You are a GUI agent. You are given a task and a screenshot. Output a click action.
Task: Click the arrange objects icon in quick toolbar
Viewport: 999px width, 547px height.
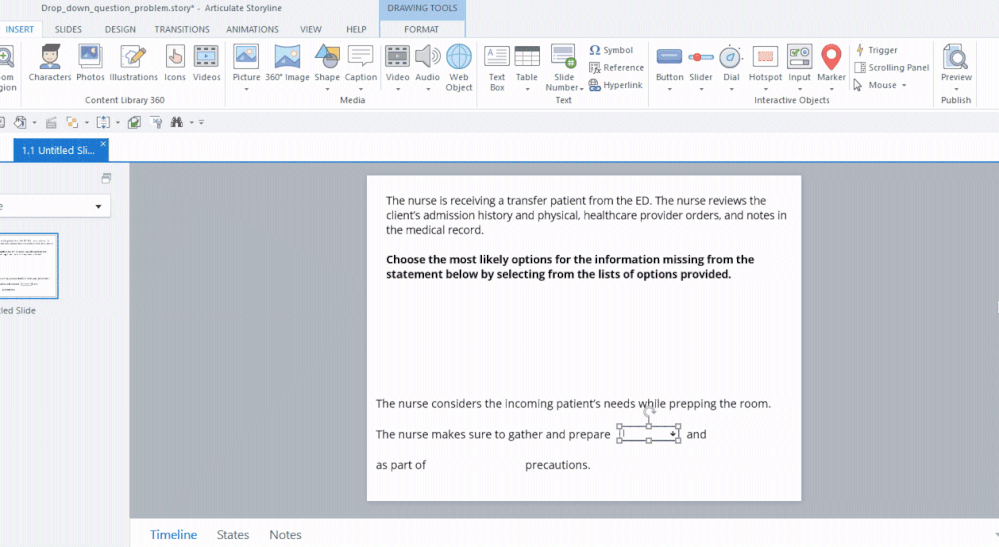point(72,122)
